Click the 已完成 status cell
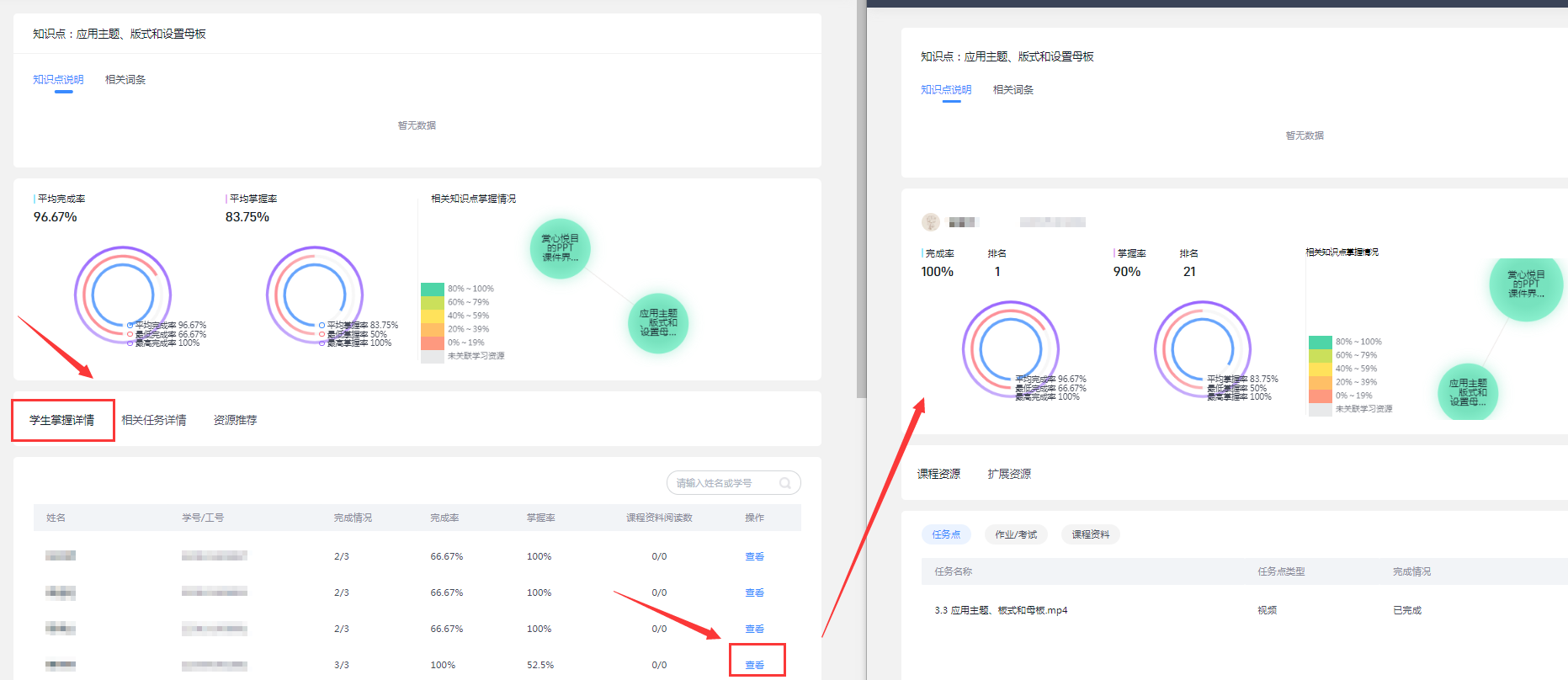This screenshot has height=680, width=1568. coord(1407,610)
